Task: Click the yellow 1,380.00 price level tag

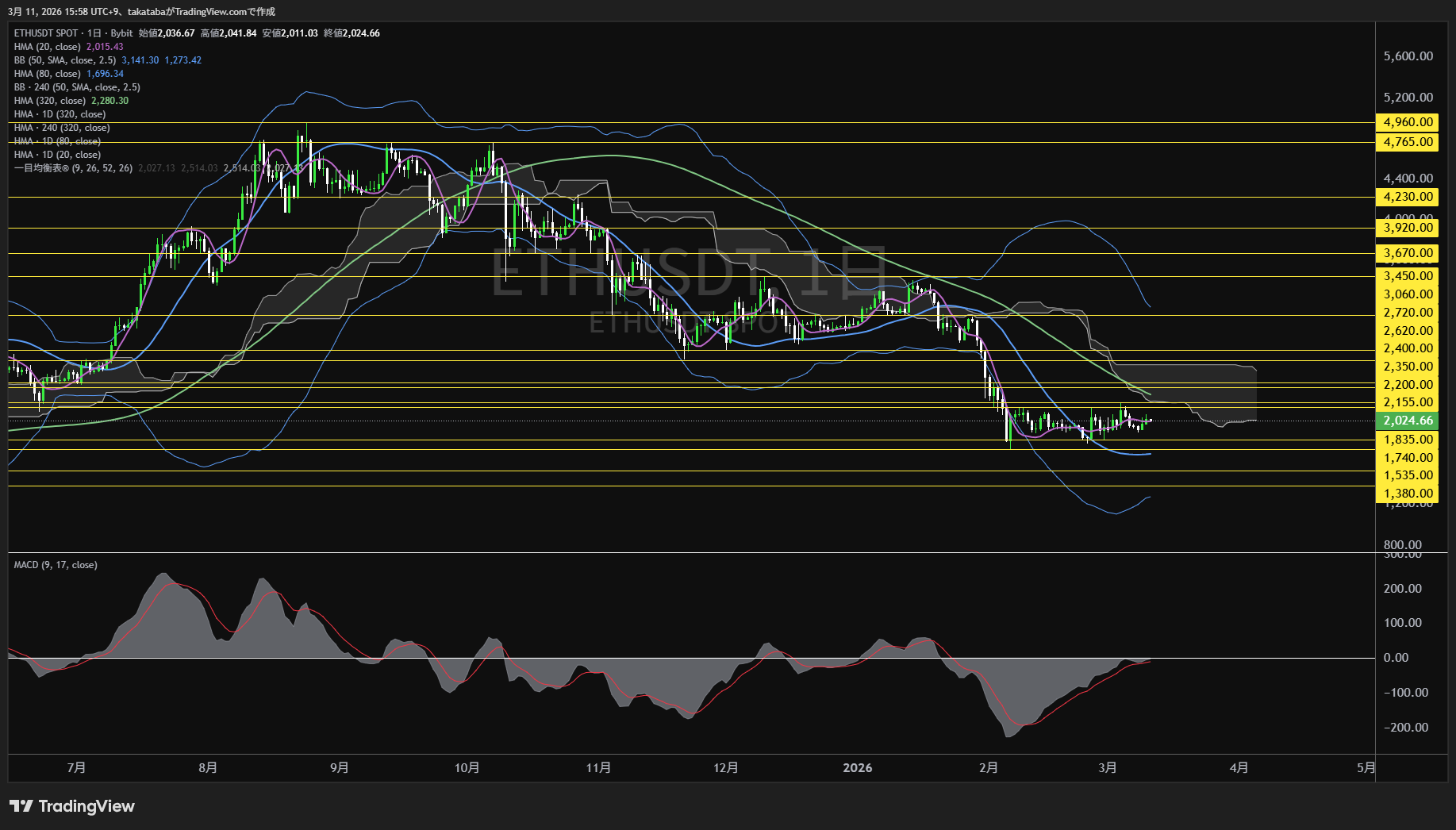Action: tap(1408, 494)
